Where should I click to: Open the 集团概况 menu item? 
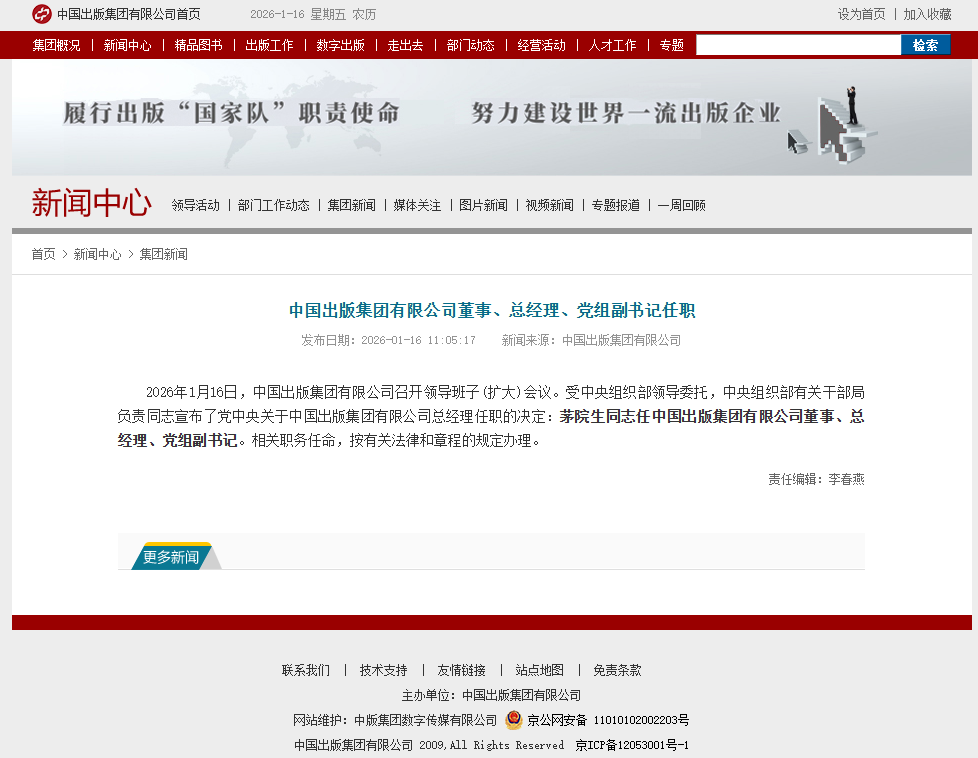click(57, 45)
